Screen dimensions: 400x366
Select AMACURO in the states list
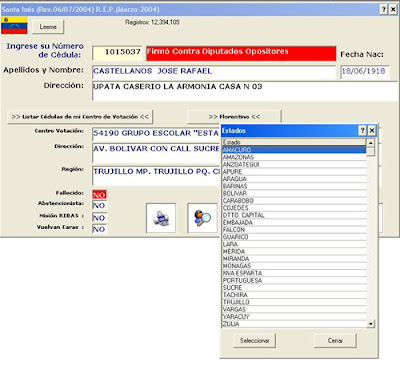pos(294,150)
